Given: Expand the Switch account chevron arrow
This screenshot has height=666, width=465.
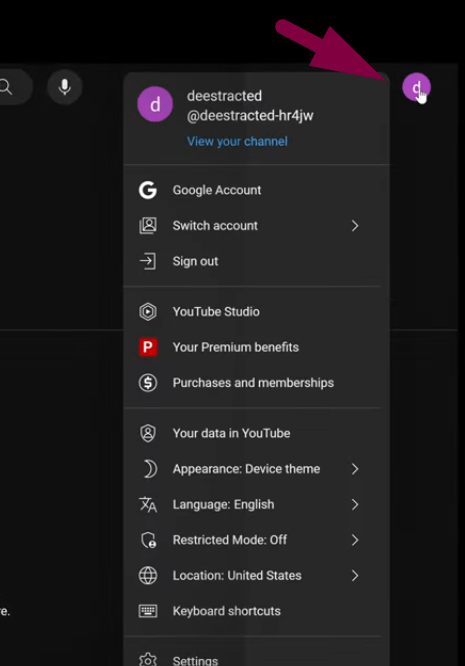Looking at the screenshot, I should pos(355,226).
